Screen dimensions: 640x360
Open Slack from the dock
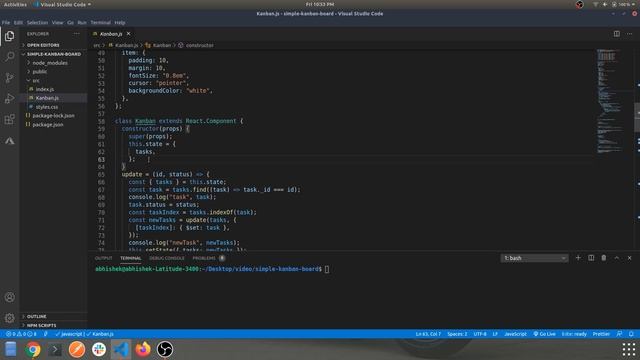[x=99, y=350]
